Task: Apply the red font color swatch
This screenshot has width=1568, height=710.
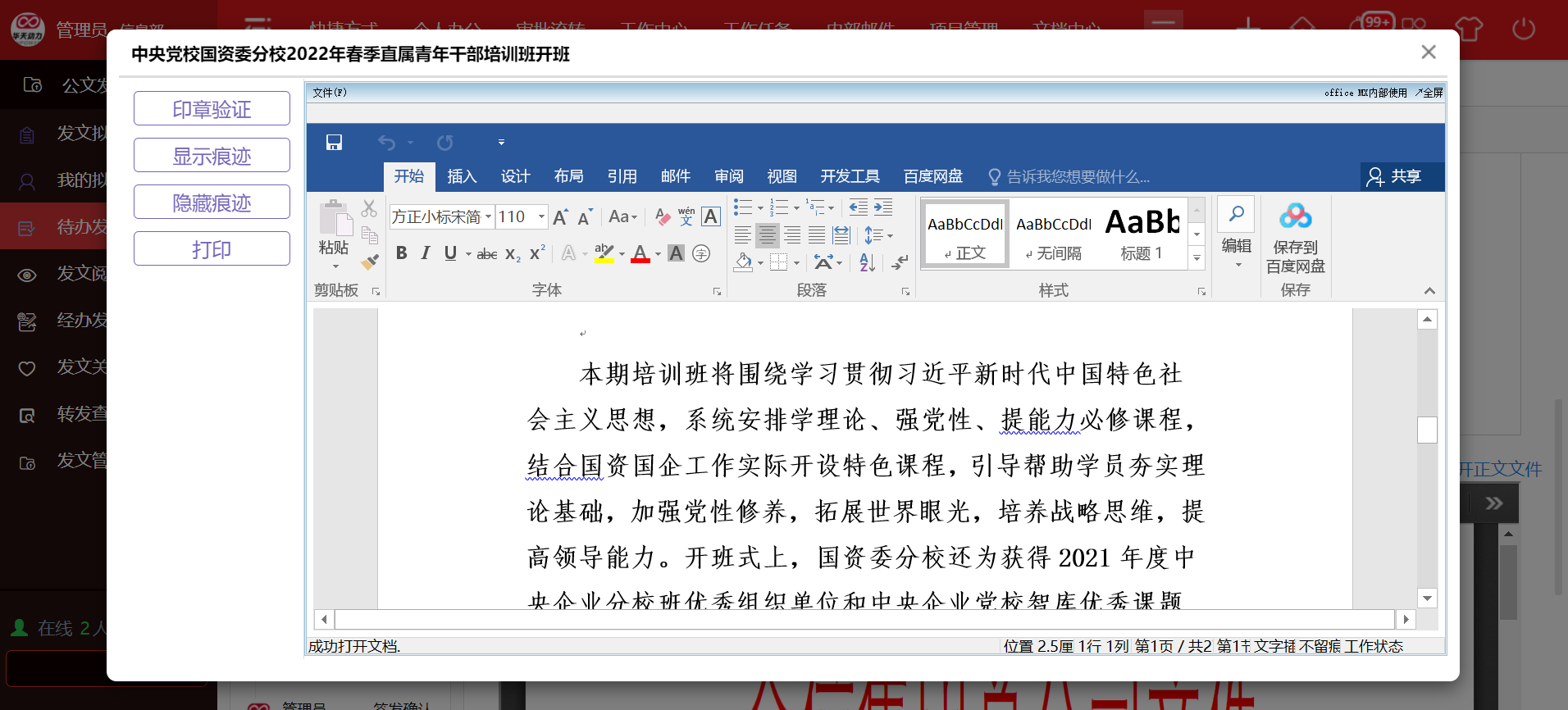Action: click(640, 254)
